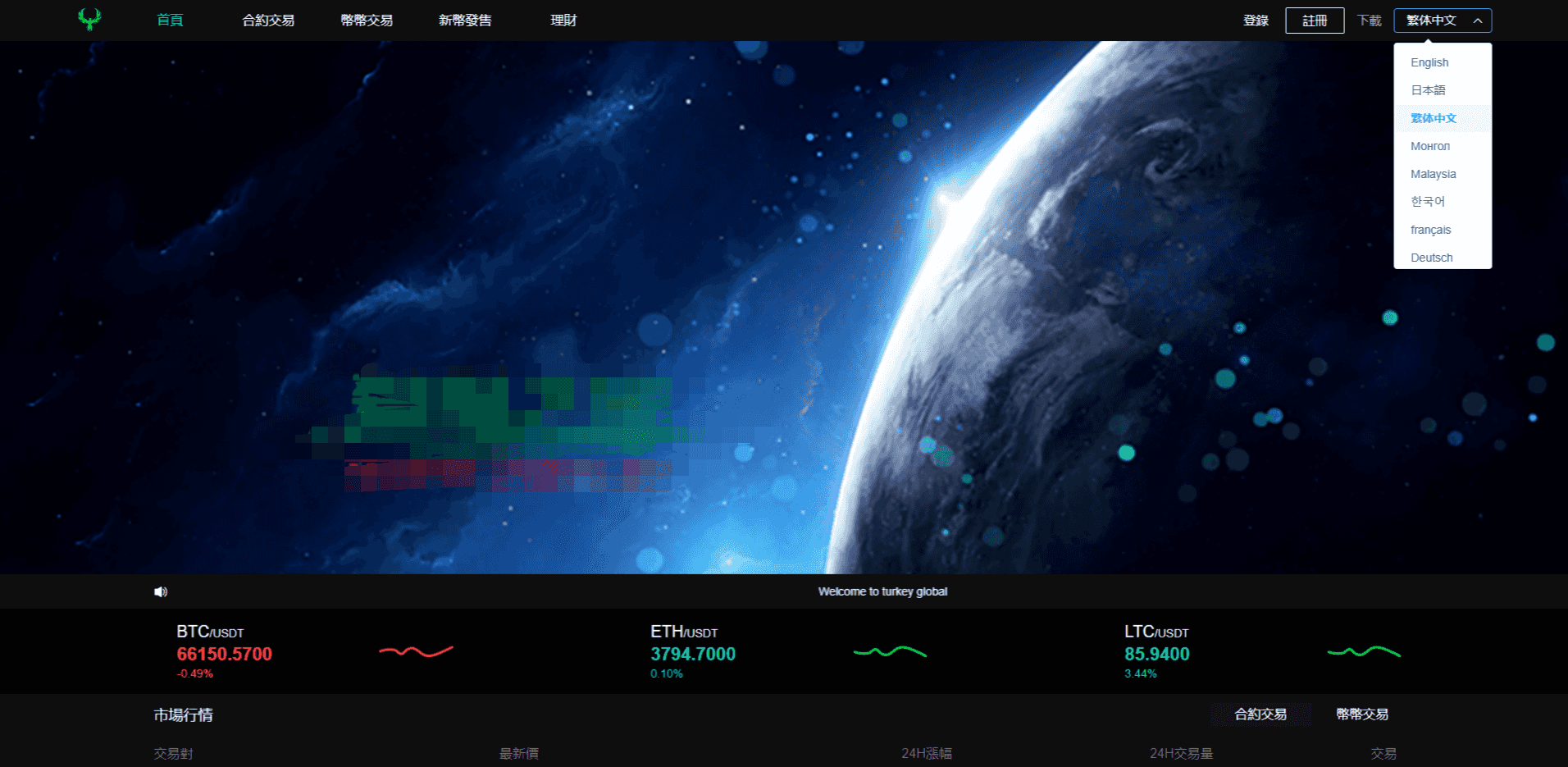This screenshot has width=1568, height=767.
Task: Click the Welcome to turkey global announcement
Action: pos(882,591)
